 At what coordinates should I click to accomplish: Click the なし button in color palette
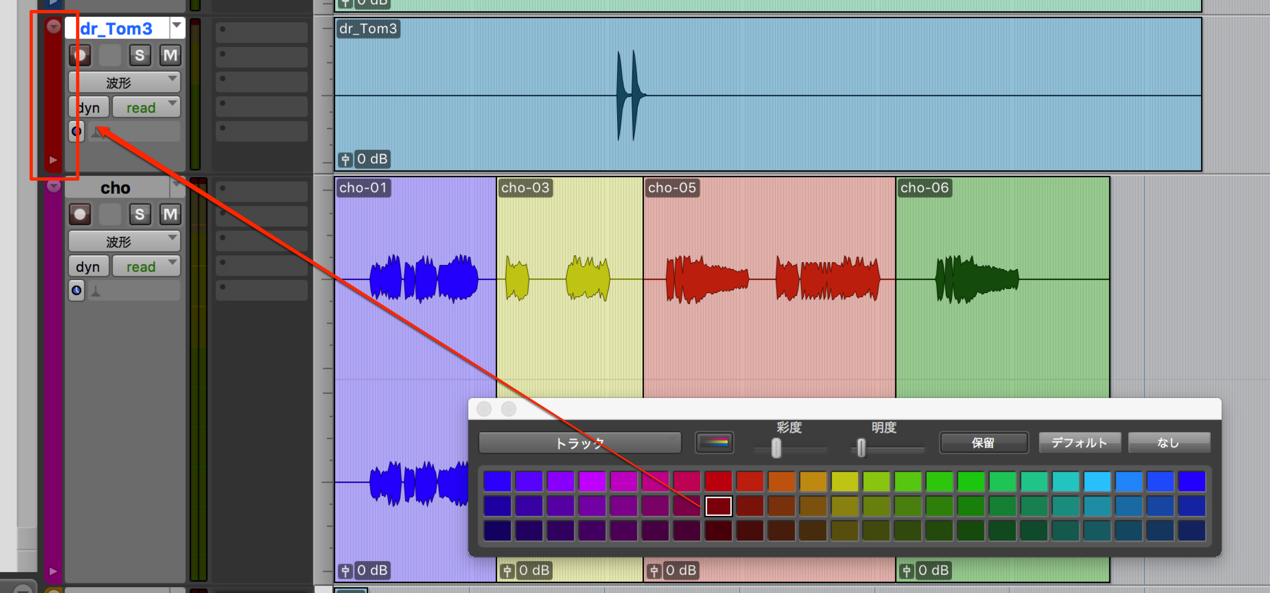(x=1169, y=442)
